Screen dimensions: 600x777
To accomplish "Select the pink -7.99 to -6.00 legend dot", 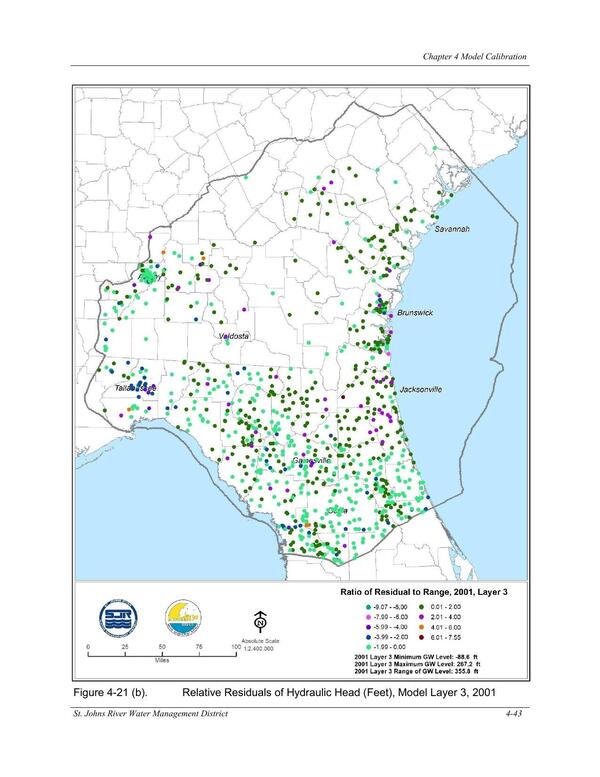I will 368,617.
